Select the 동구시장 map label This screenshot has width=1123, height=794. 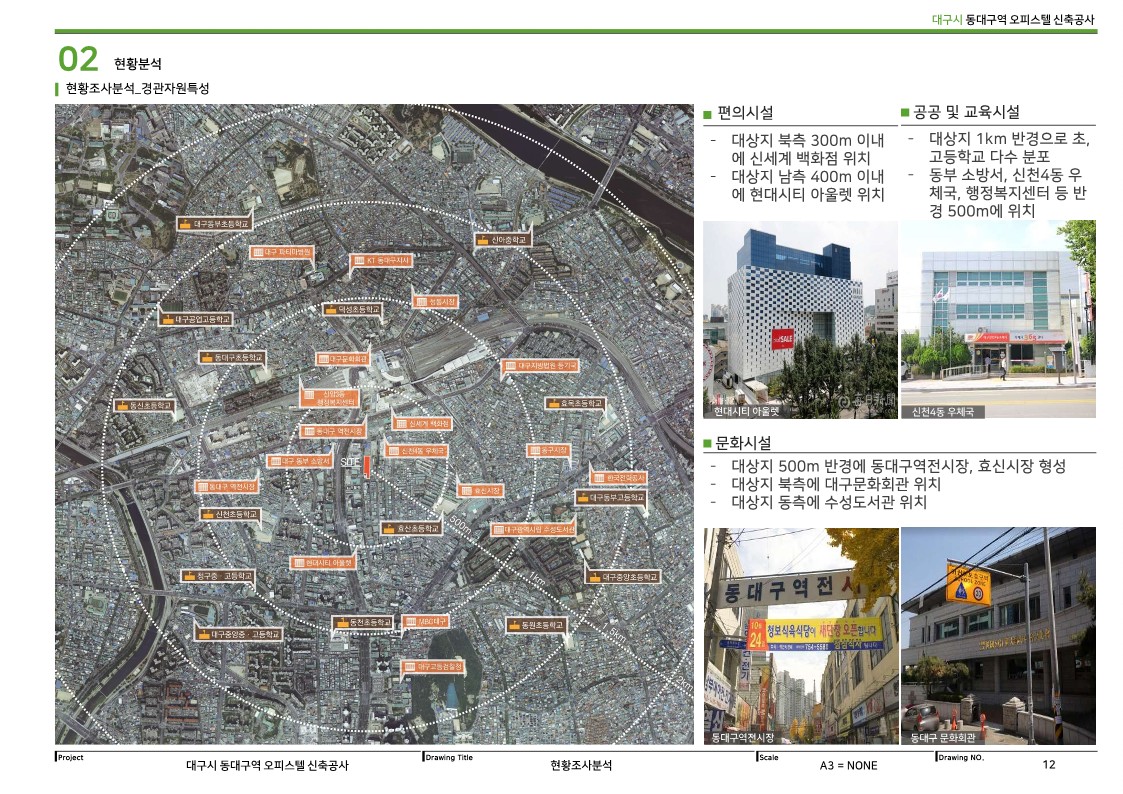(549, 450)
